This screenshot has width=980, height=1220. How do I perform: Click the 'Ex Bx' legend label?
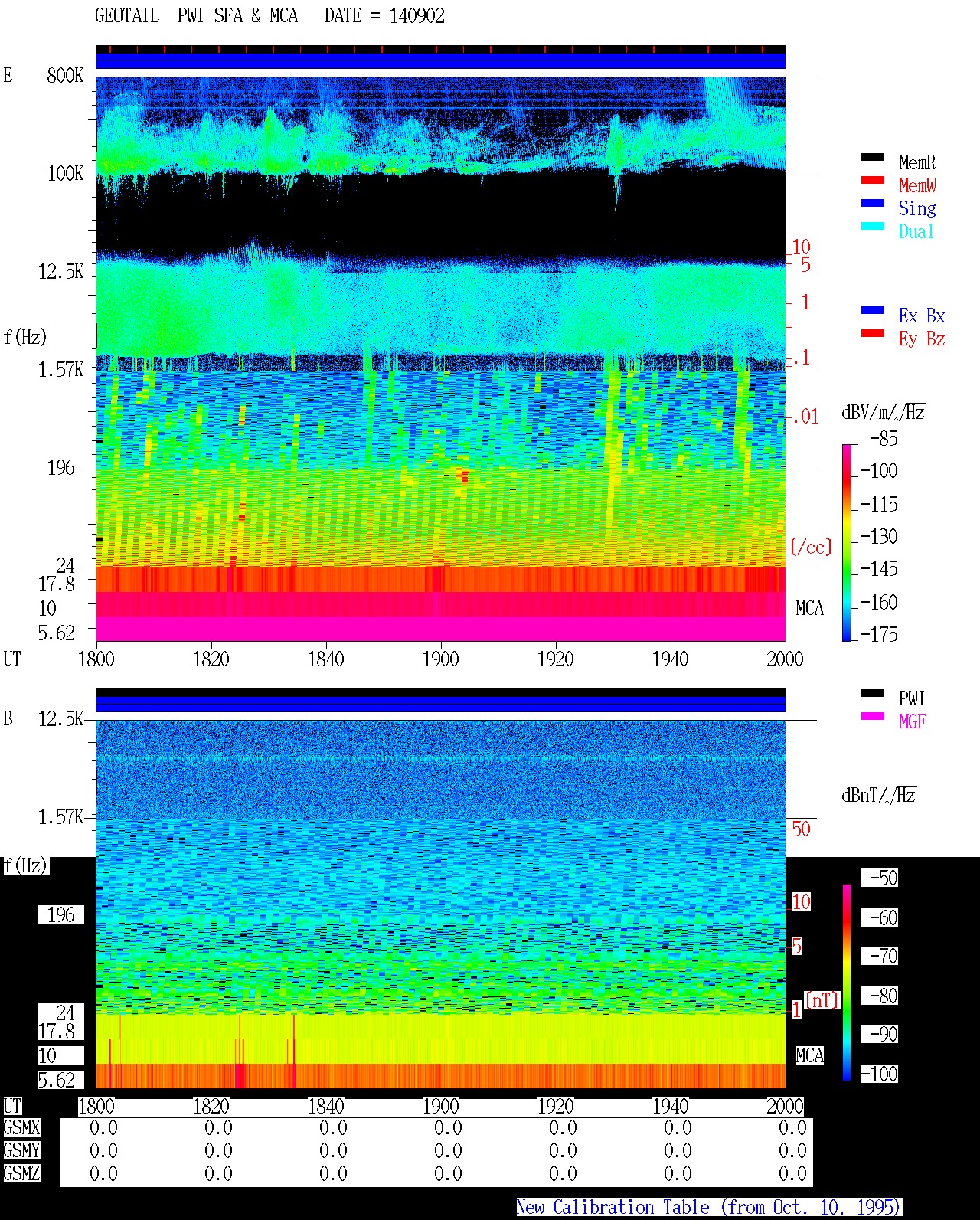922,316
